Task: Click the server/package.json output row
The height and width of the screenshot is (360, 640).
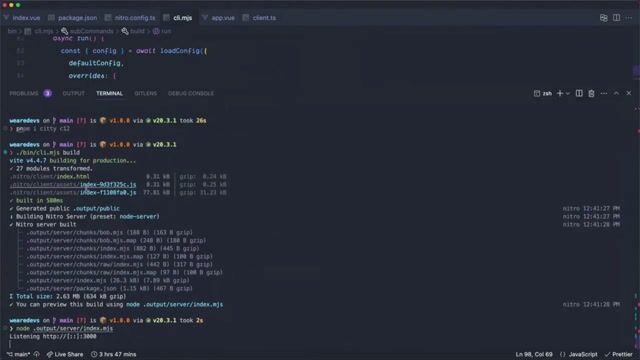Action: pos(110,288)
